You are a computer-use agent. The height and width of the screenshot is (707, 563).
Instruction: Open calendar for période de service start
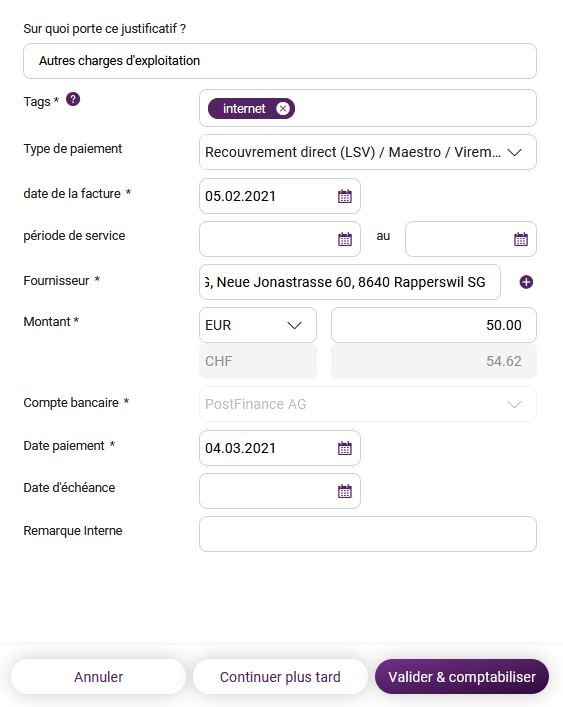(345, 239)
